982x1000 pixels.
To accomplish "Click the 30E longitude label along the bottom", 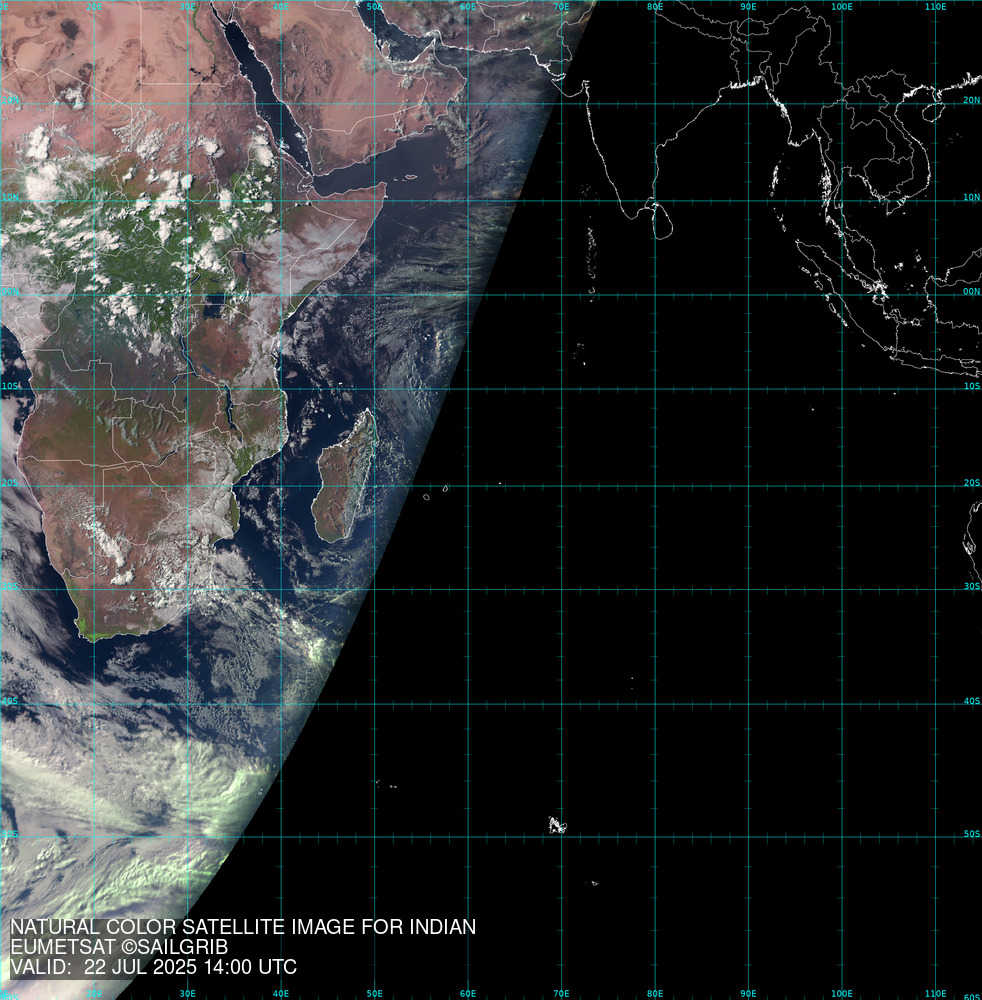I will (187, 994).
